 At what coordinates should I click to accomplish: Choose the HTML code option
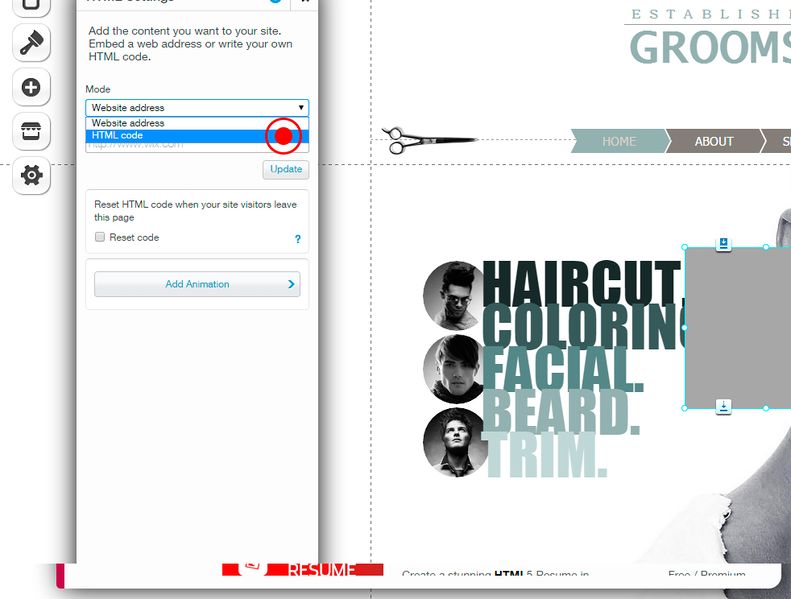(197, 135)
